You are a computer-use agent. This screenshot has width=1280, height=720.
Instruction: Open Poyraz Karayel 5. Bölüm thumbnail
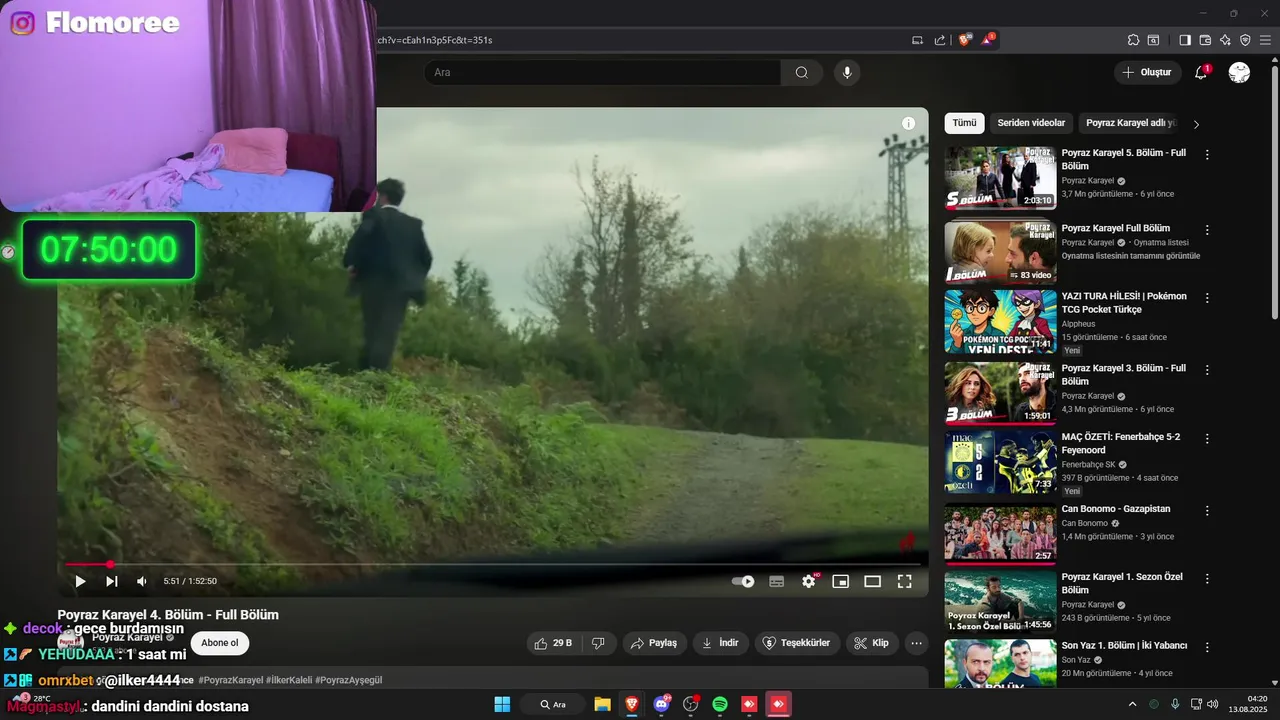coord(1000,178)
